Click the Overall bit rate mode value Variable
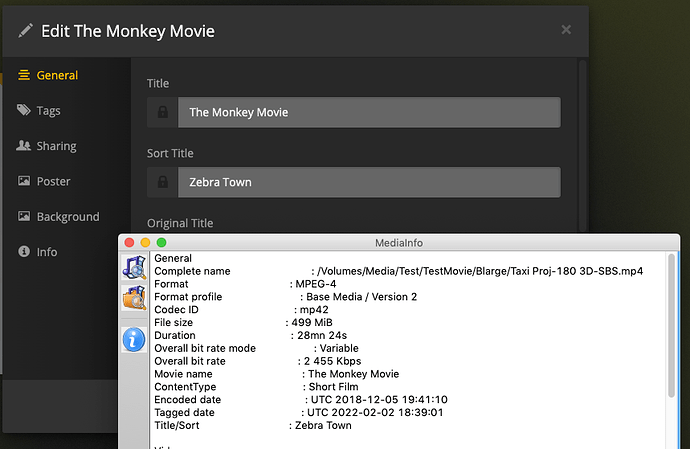 [x=339, y=348]
